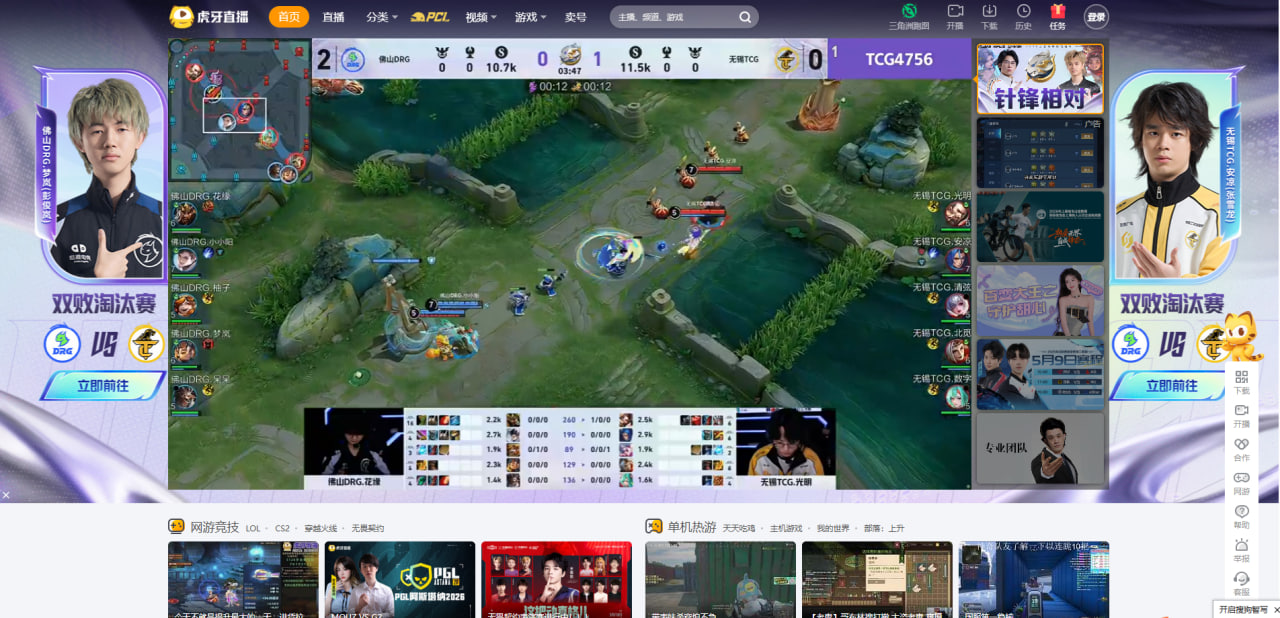Open the 我的世界 category link
The image size is (1280, 618).
point(833,528)
